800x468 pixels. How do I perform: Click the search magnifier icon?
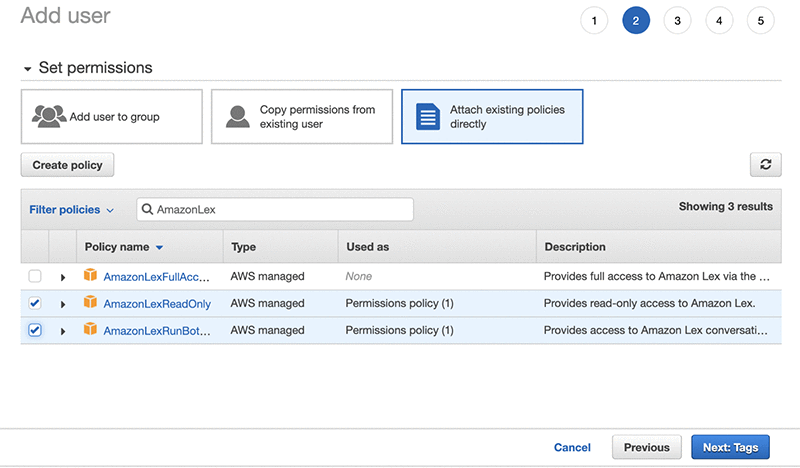click(148, 210)
